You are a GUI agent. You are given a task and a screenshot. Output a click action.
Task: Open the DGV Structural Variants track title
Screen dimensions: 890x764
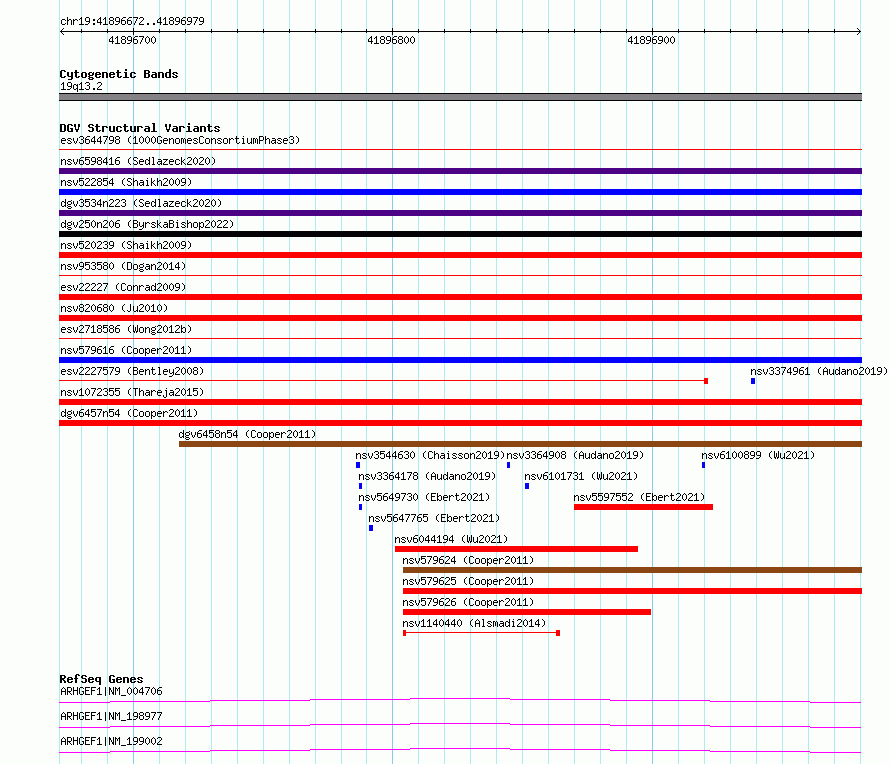(139, 128)
